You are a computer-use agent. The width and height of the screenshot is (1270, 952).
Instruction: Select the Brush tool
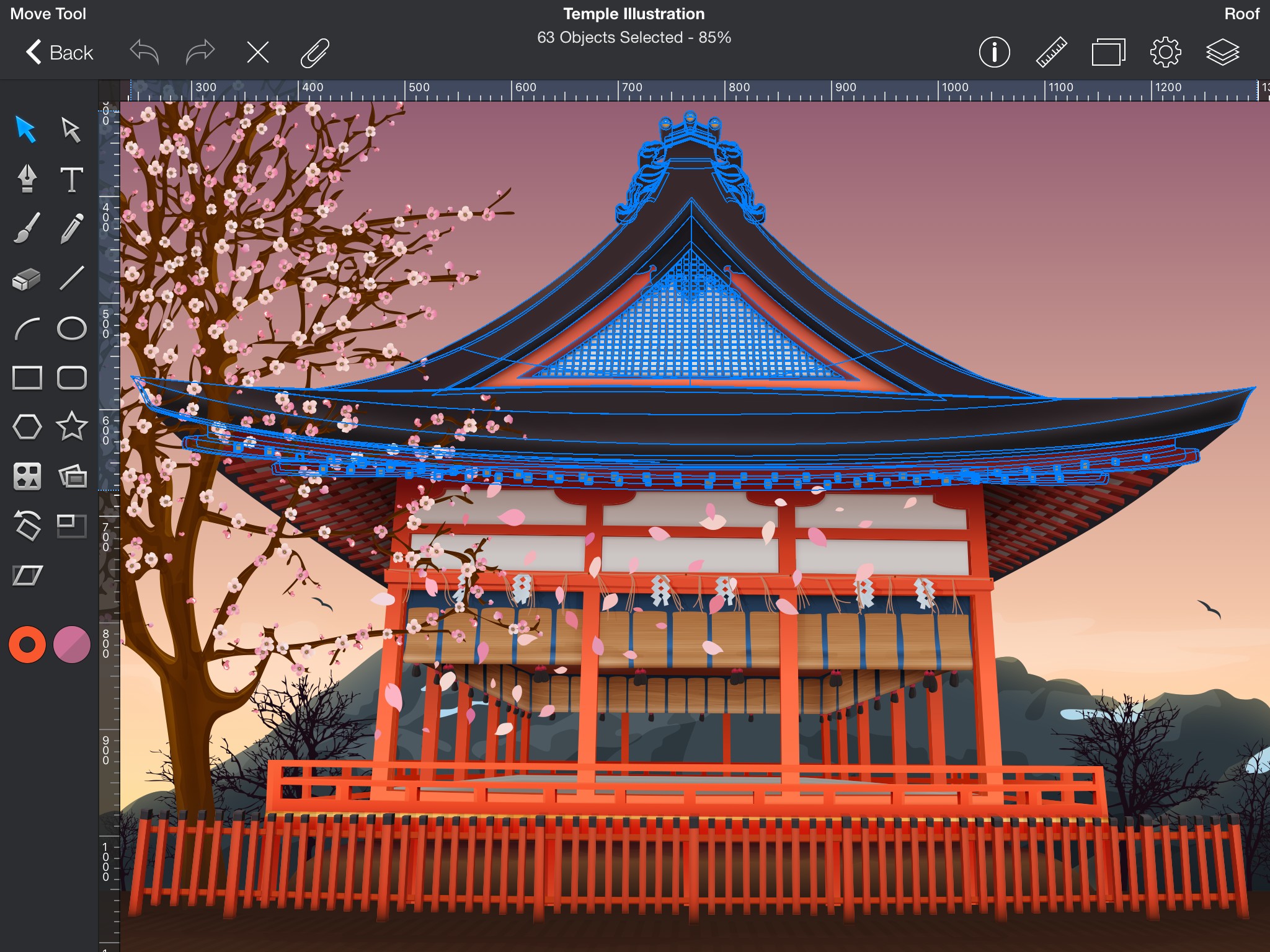pos(25,228)
